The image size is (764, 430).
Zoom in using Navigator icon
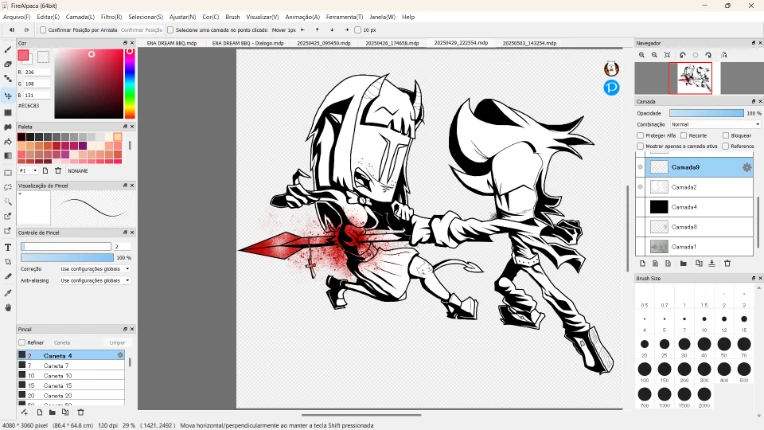click(642, 55)
